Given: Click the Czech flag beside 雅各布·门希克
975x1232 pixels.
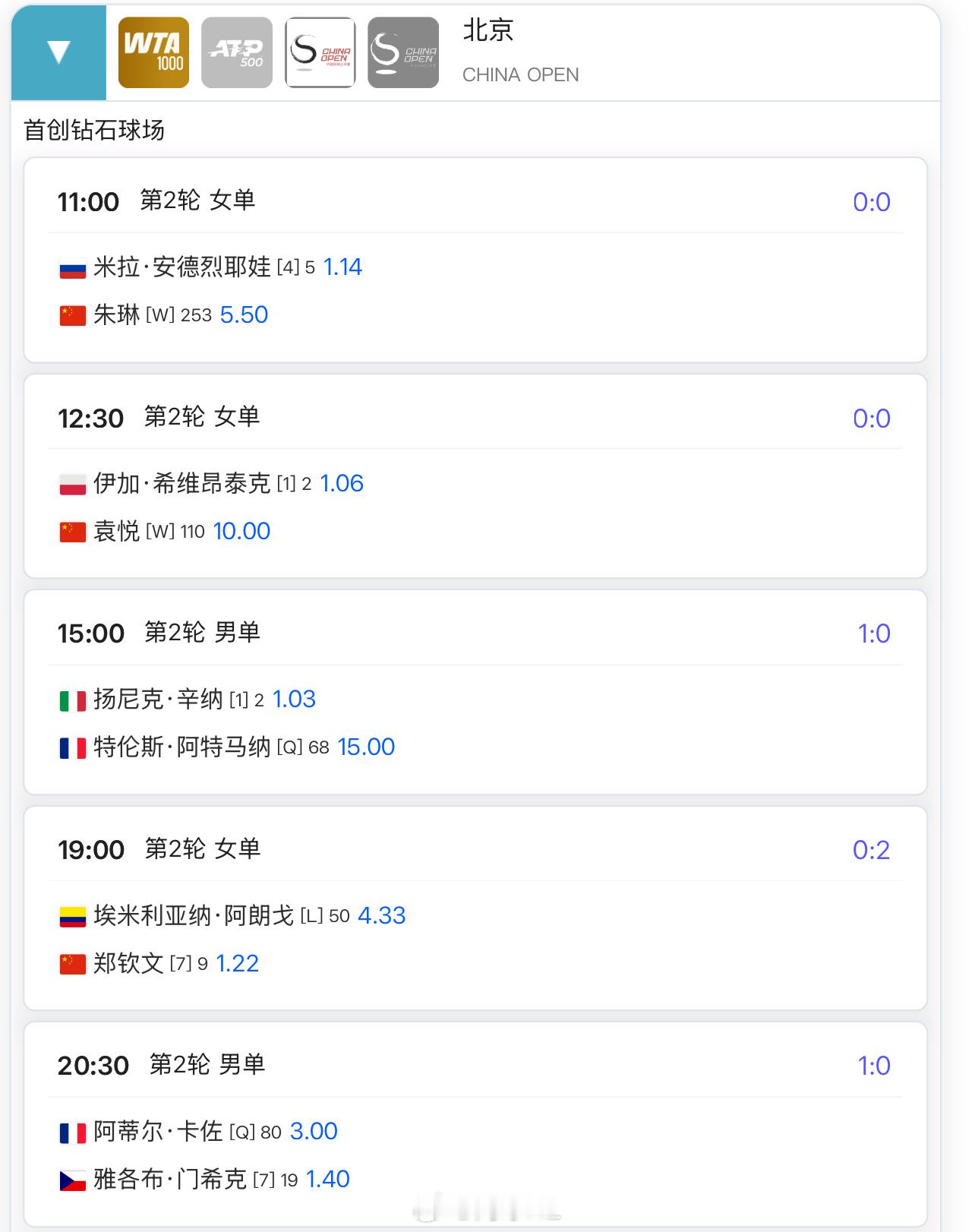Looking at the screenshot, I should tap(73, 1180).
